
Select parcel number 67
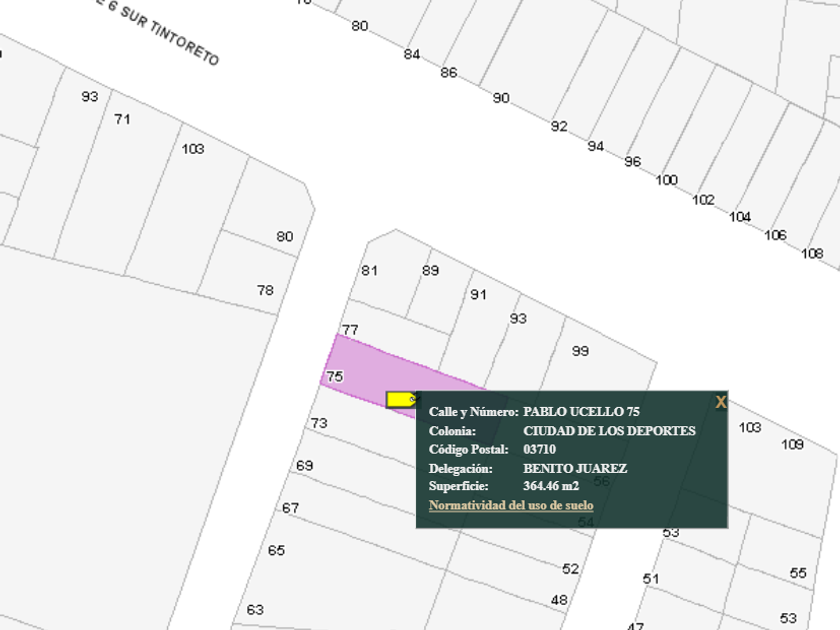pos(290,508)
